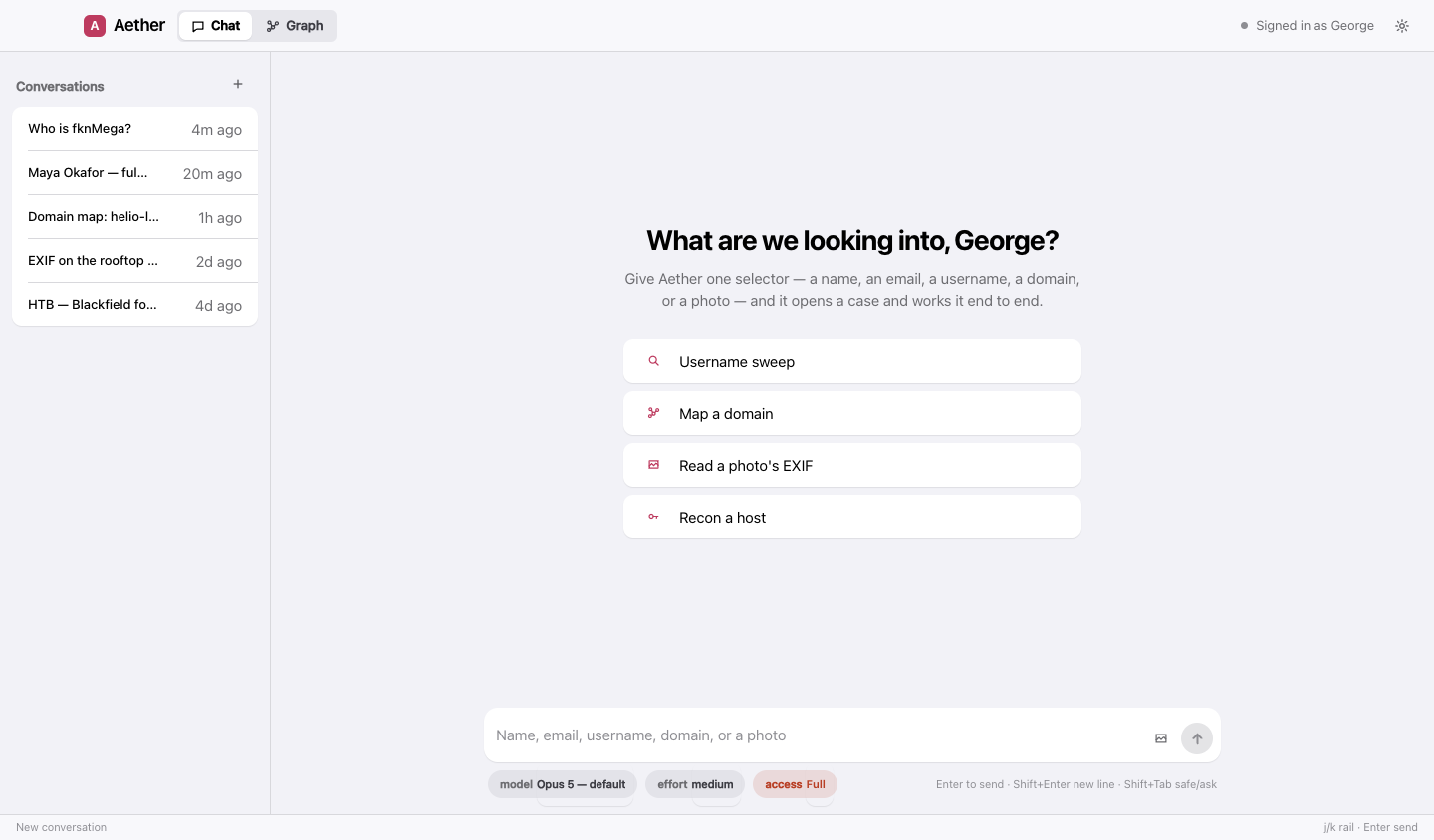Click the Shift+Tab safe/ask hint text
This screenshot has width=1434, height=840.
[1170, 784]
